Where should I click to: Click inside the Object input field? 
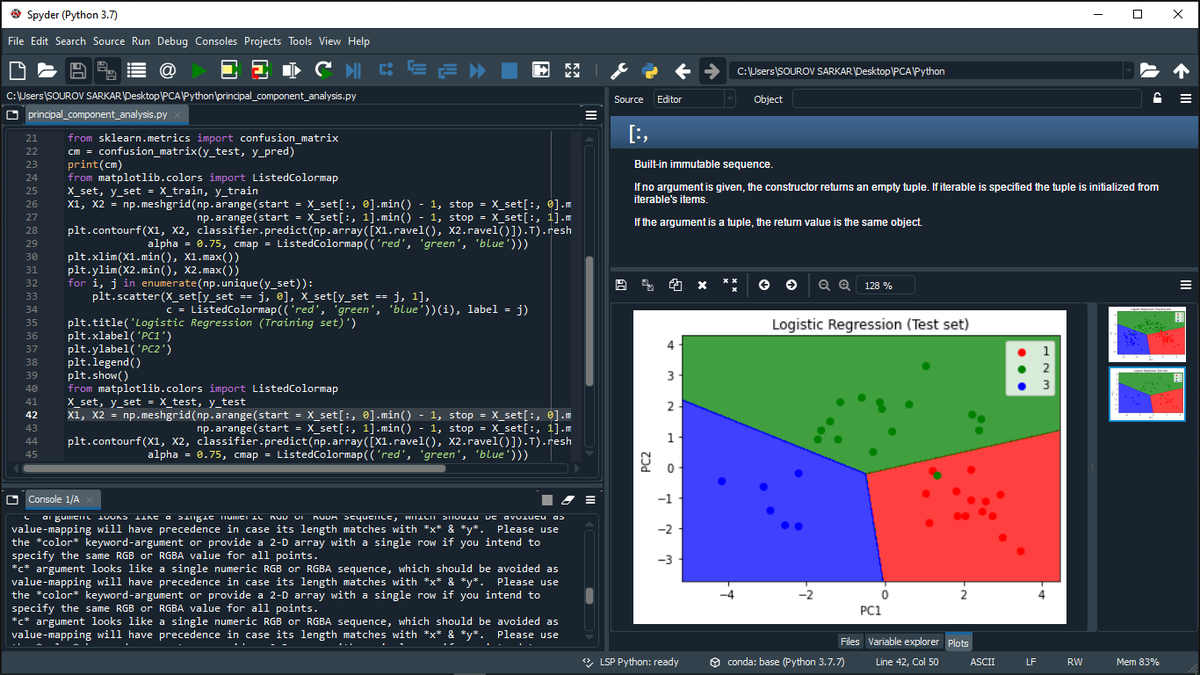pyautogui.click(x=967, y=99)
